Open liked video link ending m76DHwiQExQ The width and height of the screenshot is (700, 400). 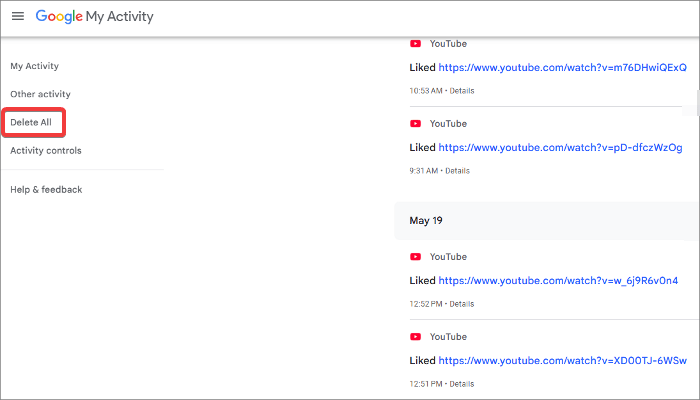[562, 67]
